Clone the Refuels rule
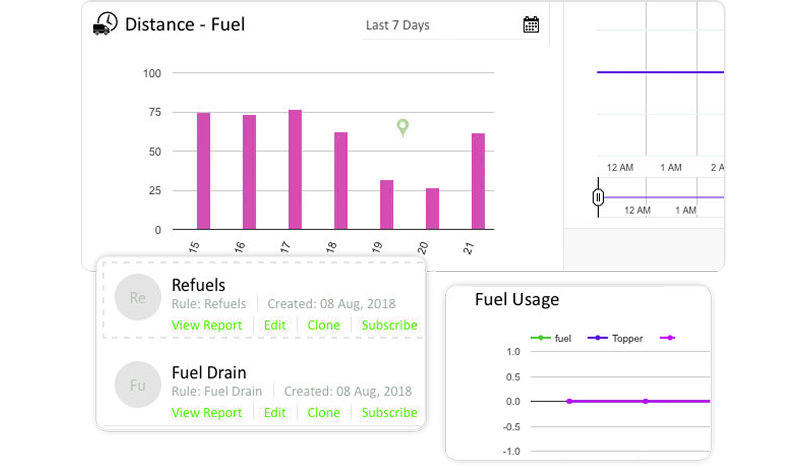Viewport: 807px width, 470px height. [x=324, y=325]
